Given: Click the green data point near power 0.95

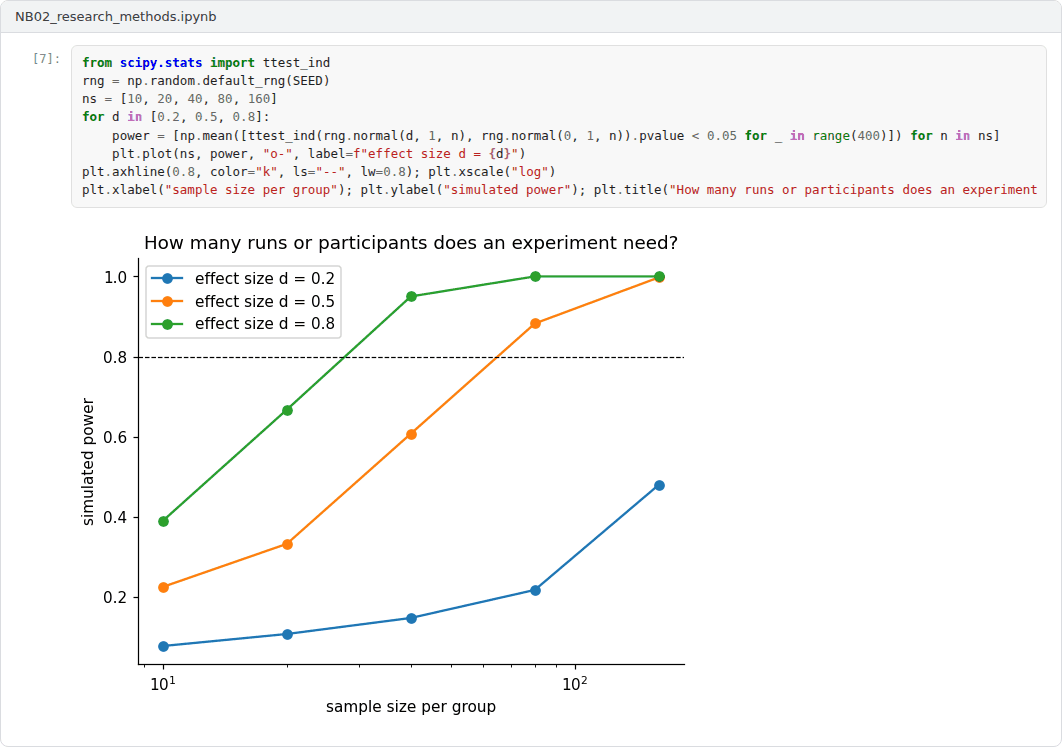Looking at the screenshot, I should click(411, 297).
